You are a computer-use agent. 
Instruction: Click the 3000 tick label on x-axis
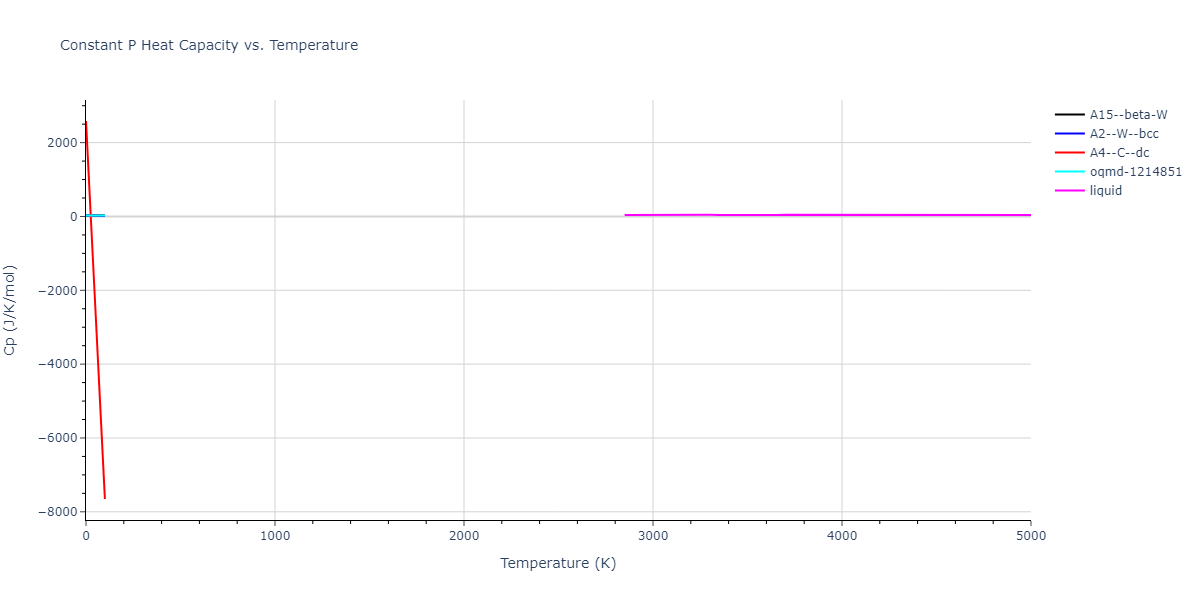pos(653,536)
